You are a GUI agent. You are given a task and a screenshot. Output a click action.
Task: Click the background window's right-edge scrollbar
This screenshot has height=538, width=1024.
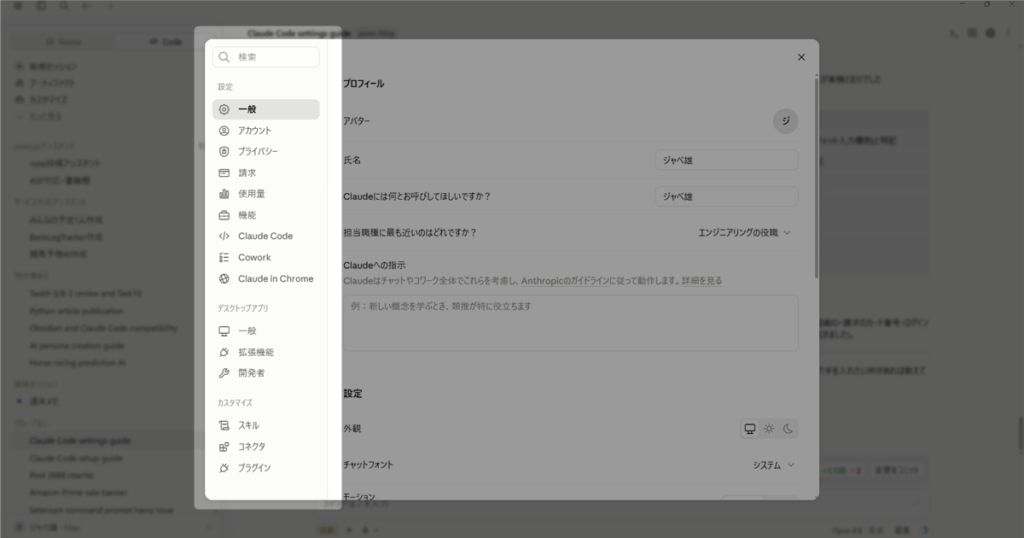(1021, 434)
